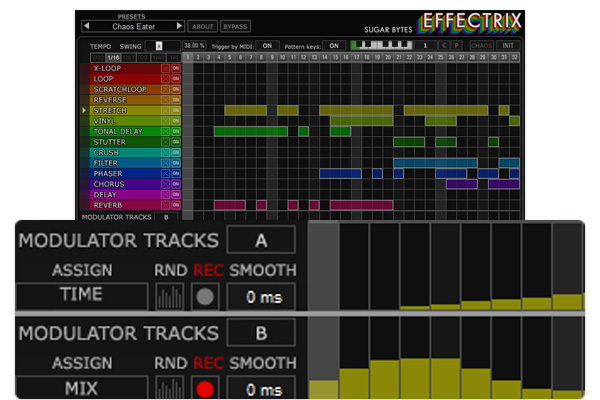Click the previous preset arrow
The height and width of the screenshot is (400, 600).
pyautogui.click(x=85, y=26)
